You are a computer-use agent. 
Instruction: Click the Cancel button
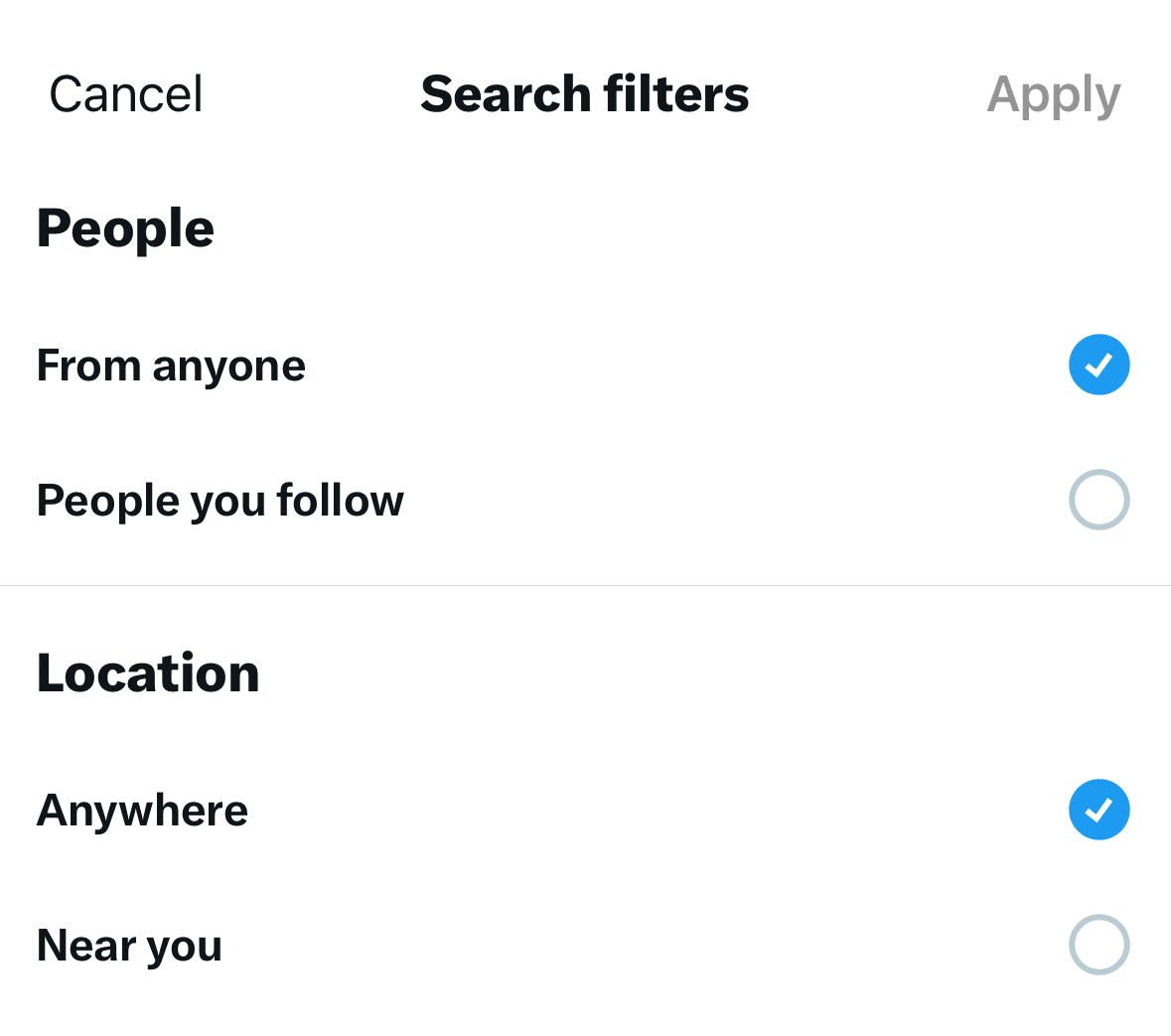125,92
